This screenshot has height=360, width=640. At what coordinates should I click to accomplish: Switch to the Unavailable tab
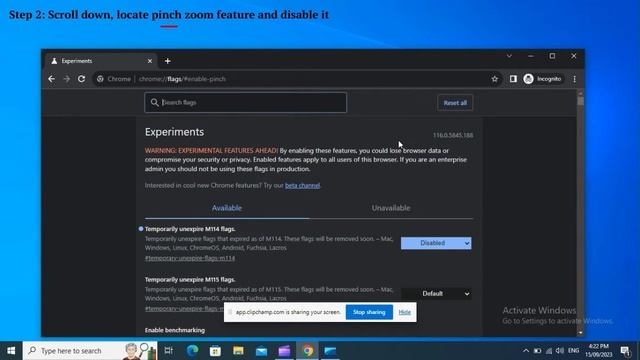[x=391, y=208]
